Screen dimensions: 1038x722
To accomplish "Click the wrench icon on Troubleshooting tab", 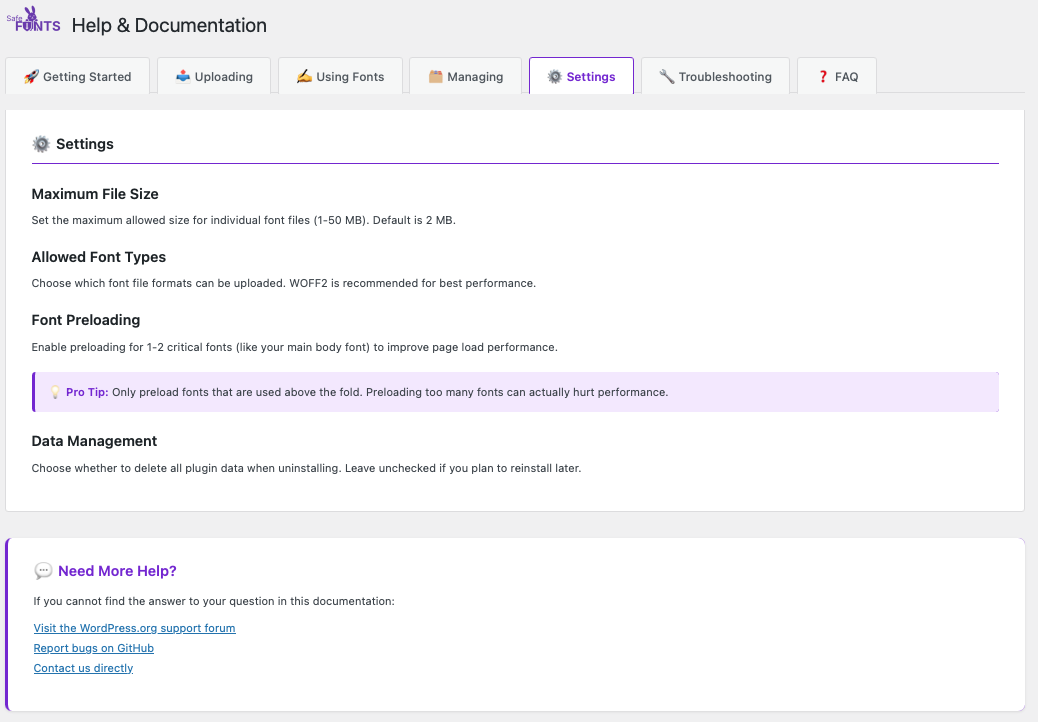I will tap(667, 77).
